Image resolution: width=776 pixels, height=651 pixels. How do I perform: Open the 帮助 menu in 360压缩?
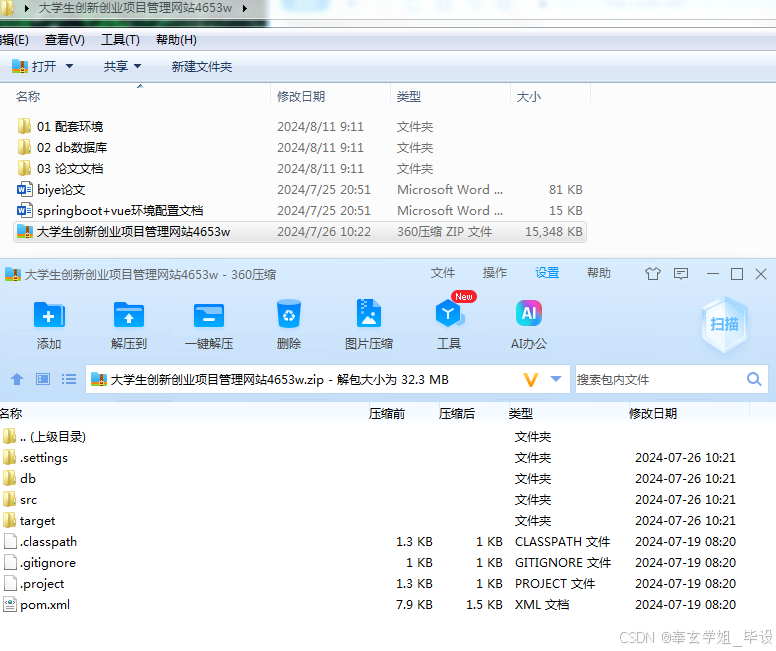coord(598,273)
